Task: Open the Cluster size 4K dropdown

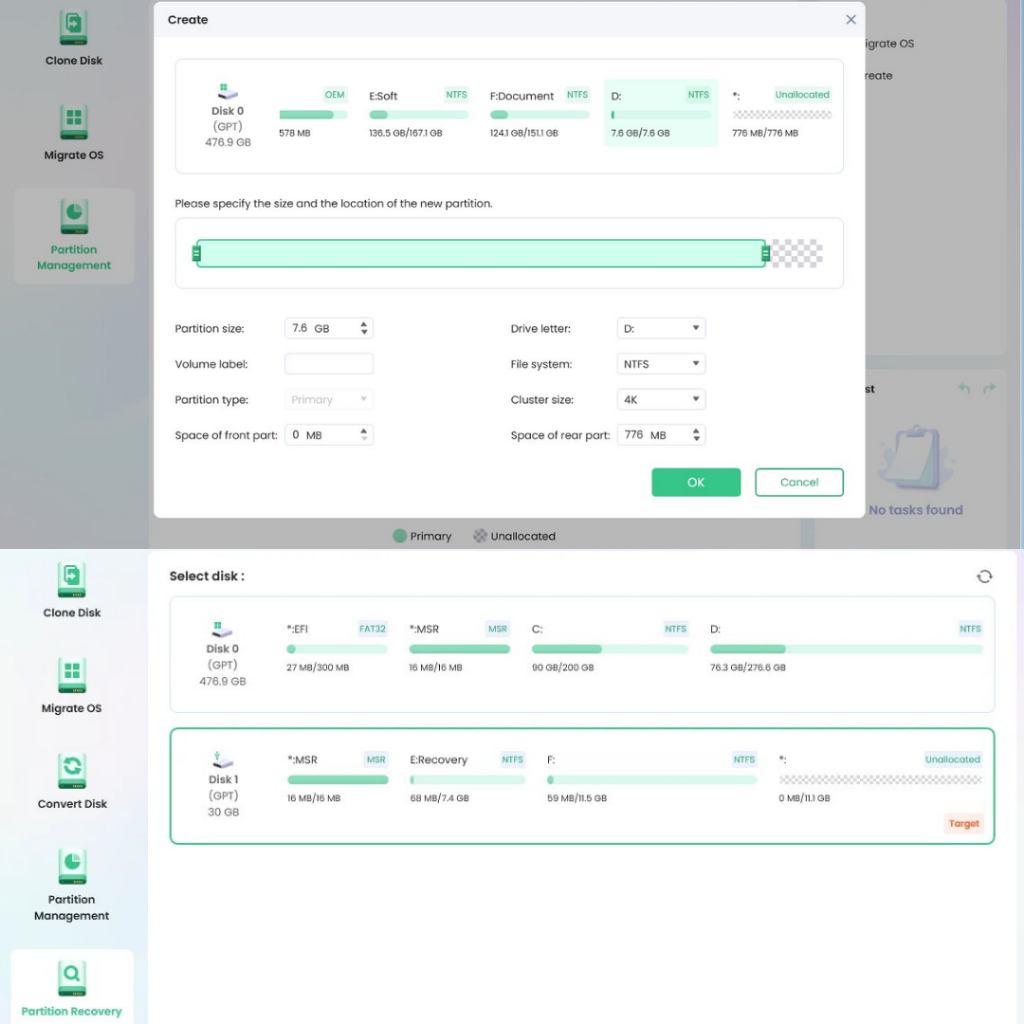Action: tap(661, 399)
